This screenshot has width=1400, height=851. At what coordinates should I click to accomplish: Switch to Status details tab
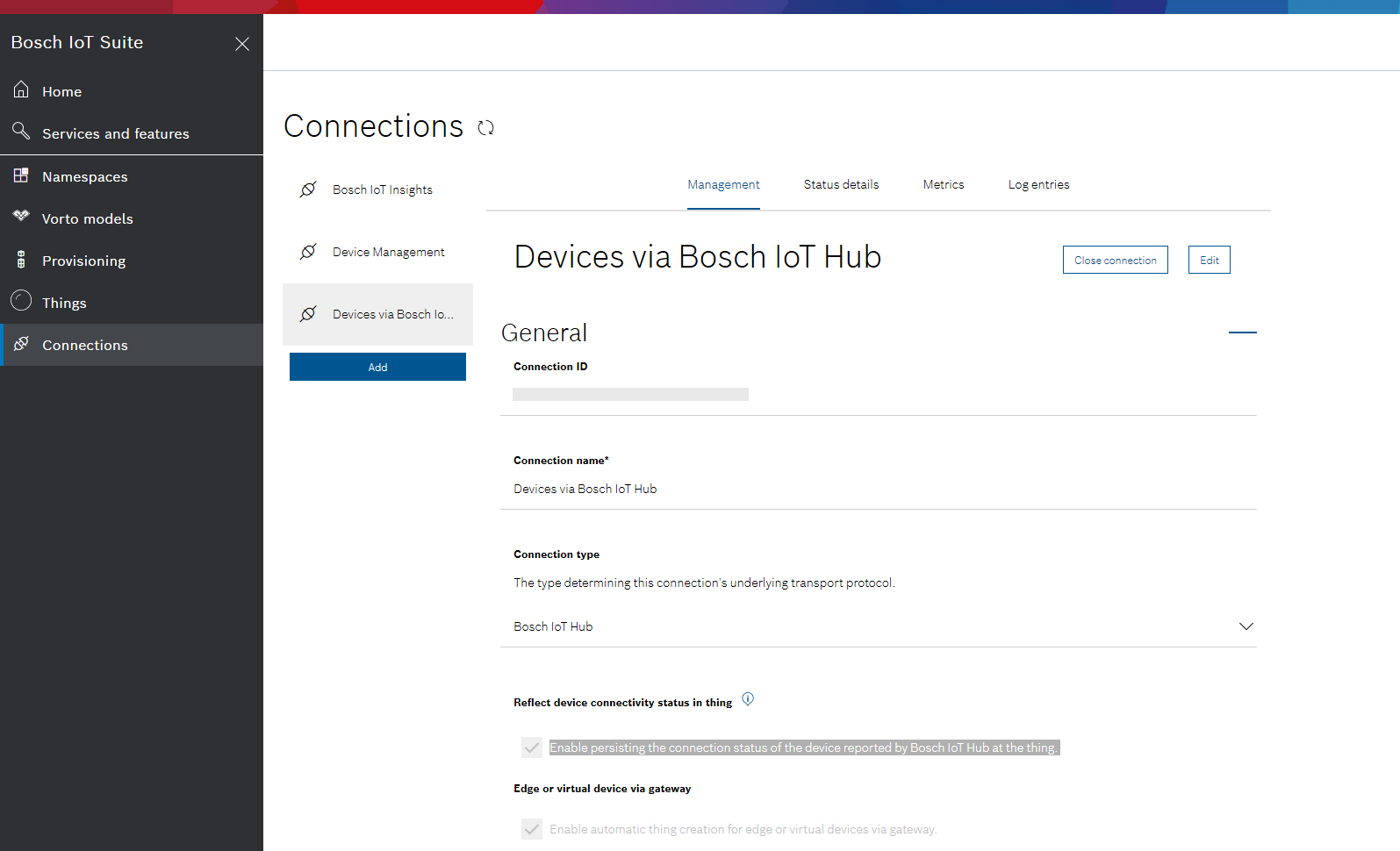coord(841,184)
